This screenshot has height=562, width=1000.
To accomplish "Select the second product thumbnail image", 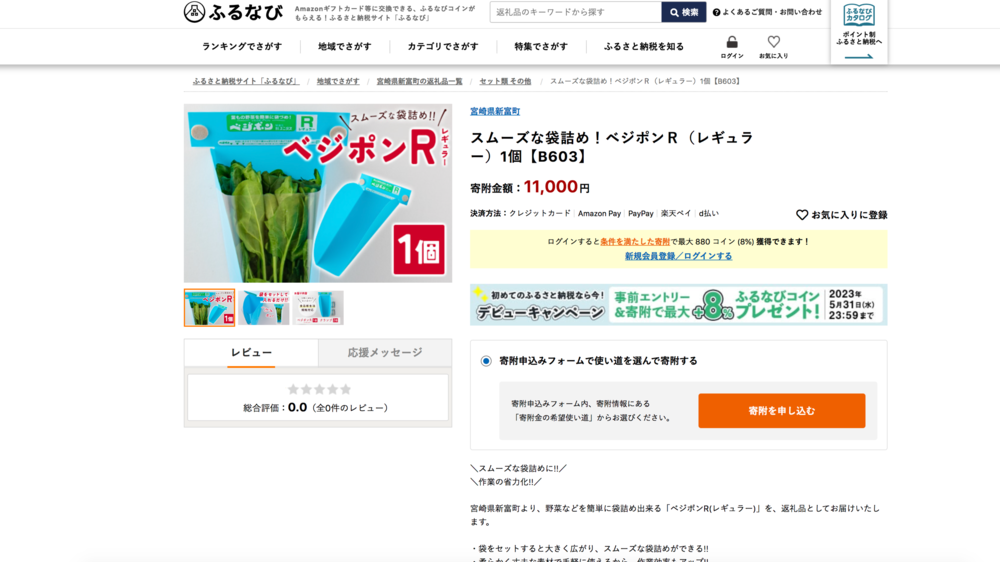I will coord(264,308).
